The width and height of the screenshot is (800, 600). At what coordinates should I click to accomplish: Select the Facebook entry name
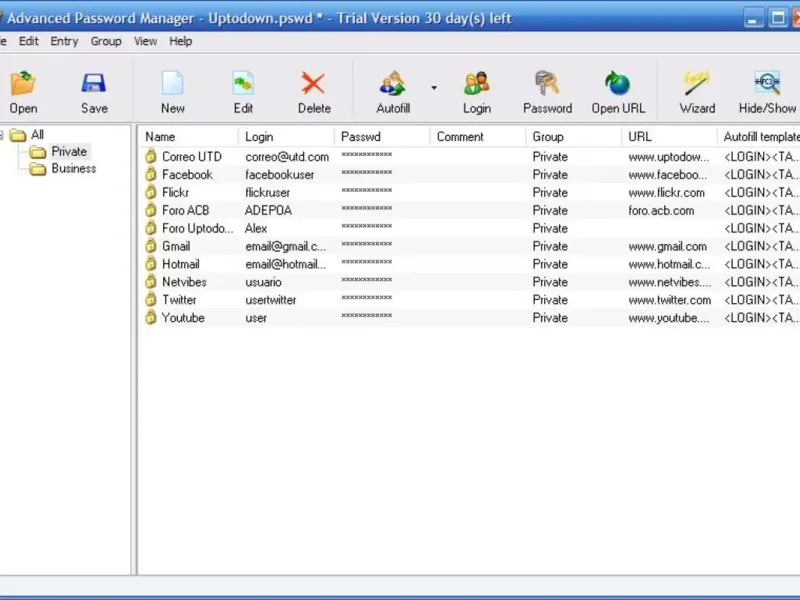pyautogui.click(x=187, y=174)
